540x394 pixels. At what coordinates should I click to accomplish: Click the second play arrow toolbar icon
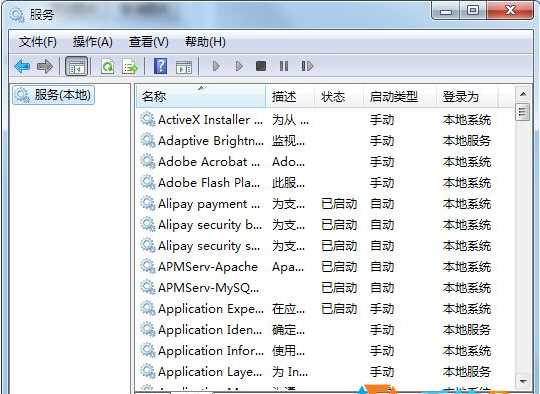(239, 66)
